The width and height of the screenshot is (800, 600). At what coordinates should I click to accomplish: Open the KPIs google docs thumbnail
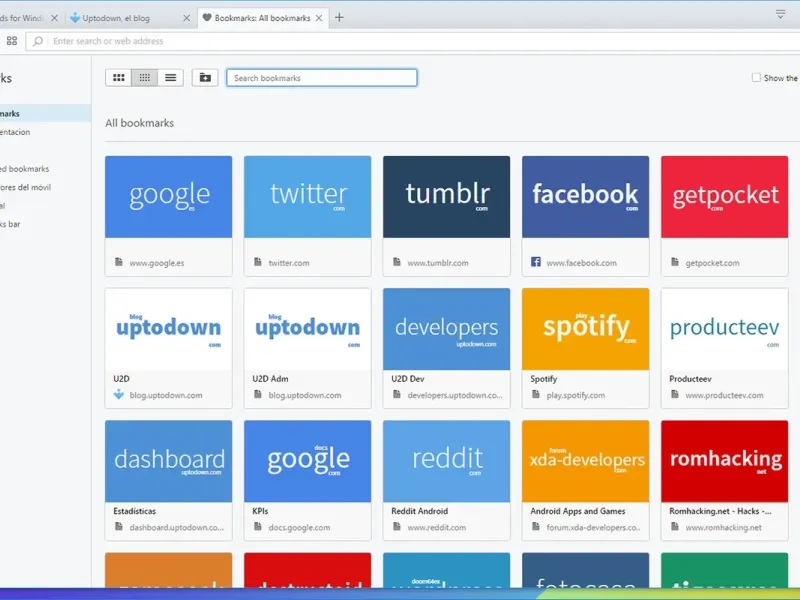click(307, 461)
